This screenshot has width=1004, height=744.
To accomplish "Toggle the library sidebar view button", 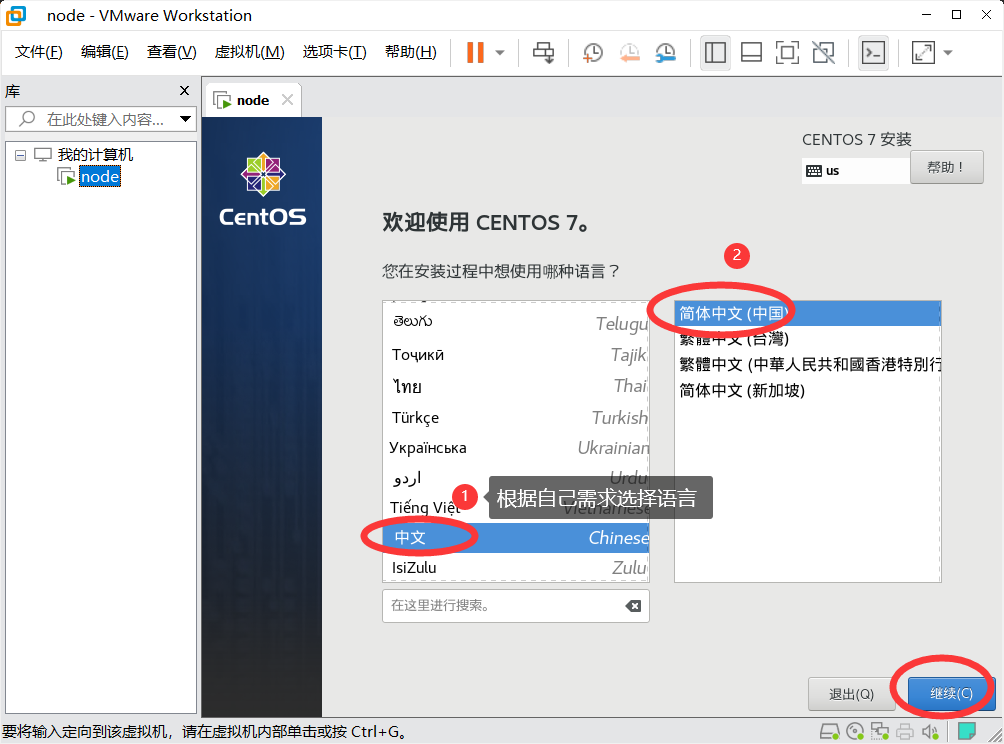I will pos(715,52).
